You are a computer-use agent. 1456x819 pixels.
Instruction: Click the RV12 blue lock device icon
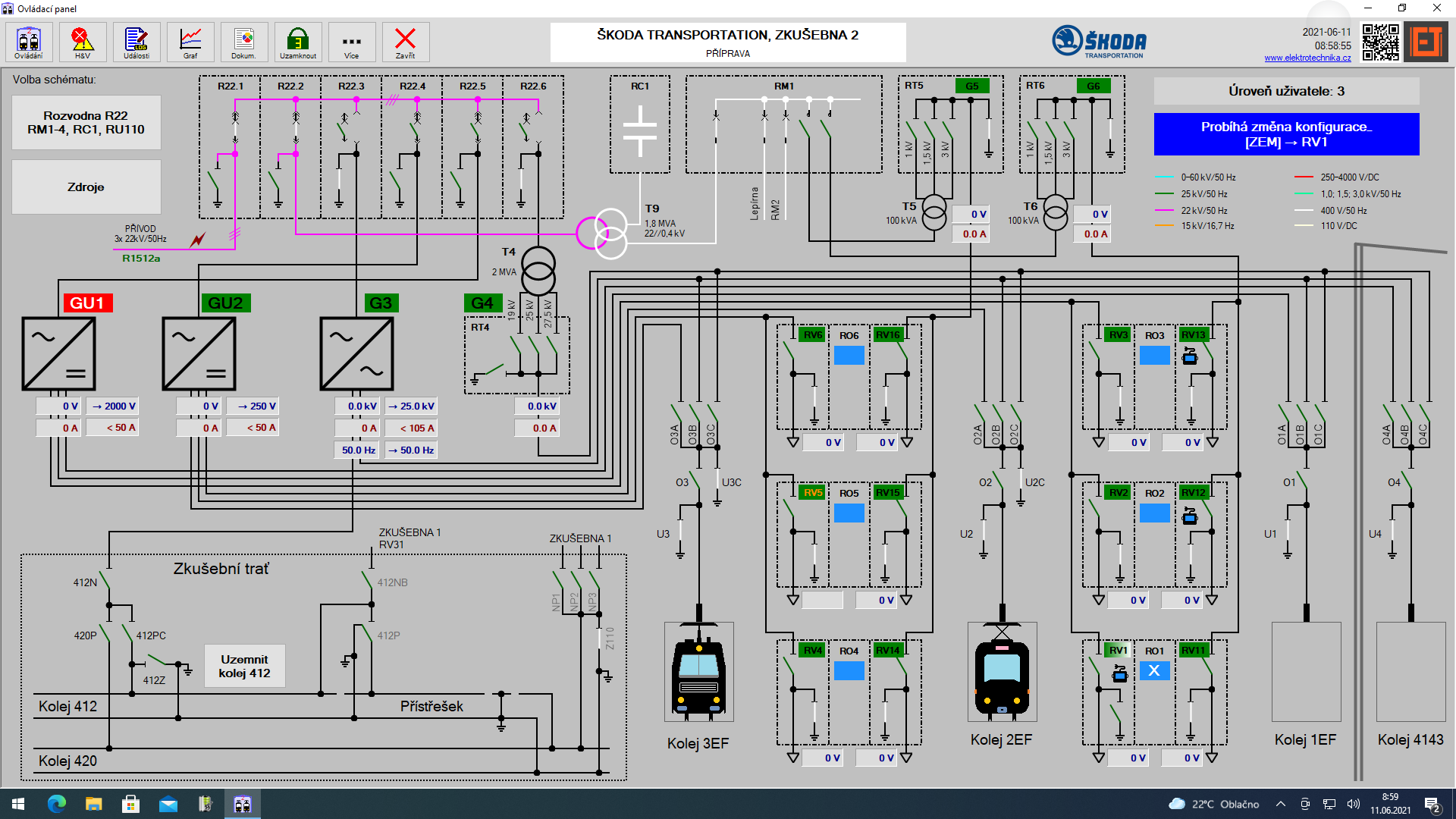[1190, 516]
